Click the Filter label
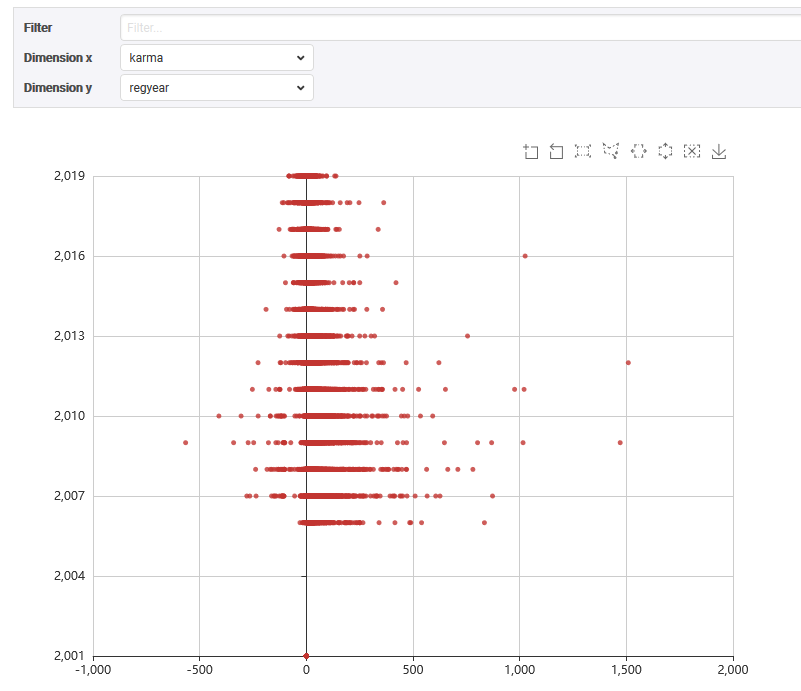Screen dimensions: 801x691 tap(38, 28)
